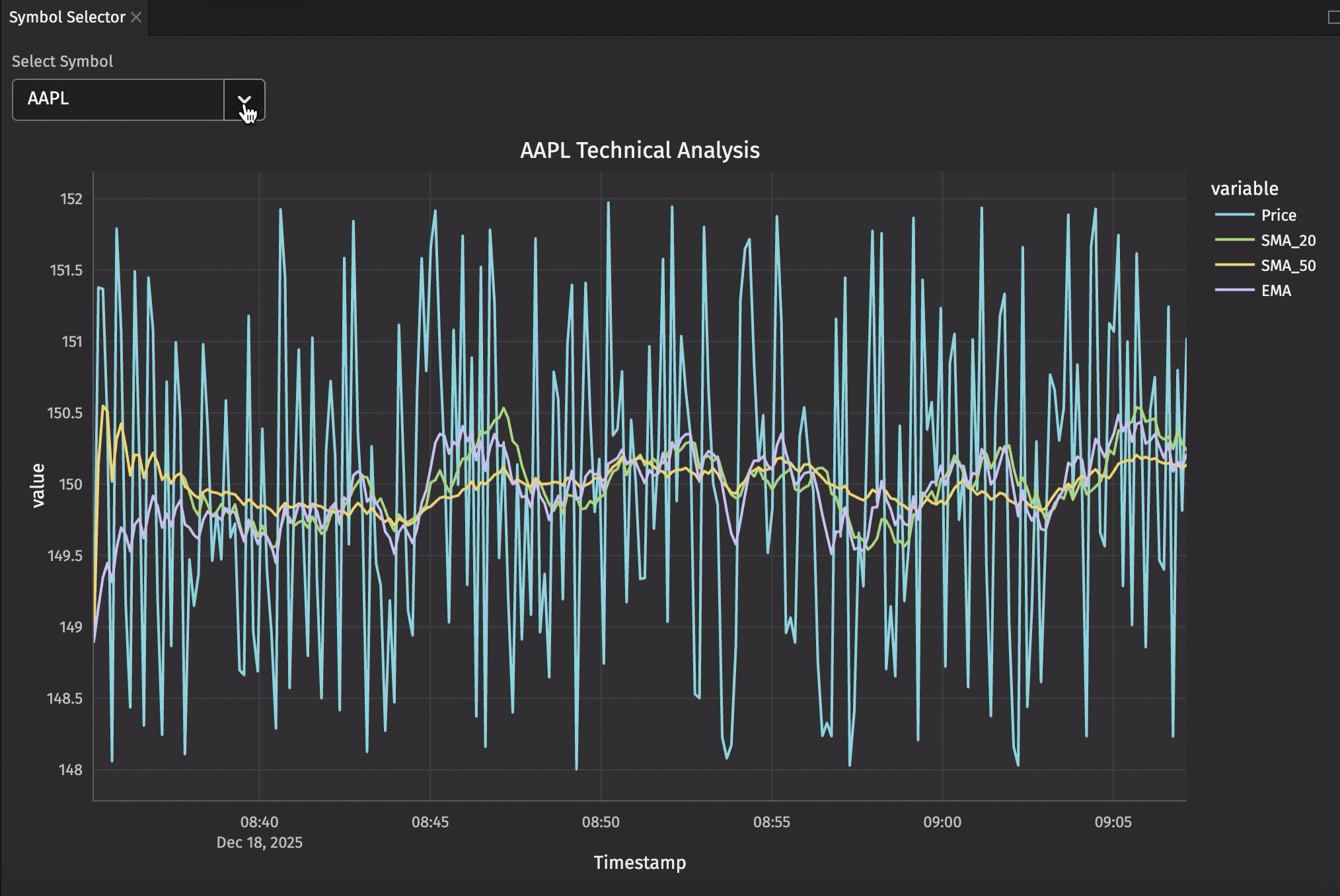The height and width of the screenshot is (896, 1340).
Task: Click the Select Symbol label
Action: 62,61
